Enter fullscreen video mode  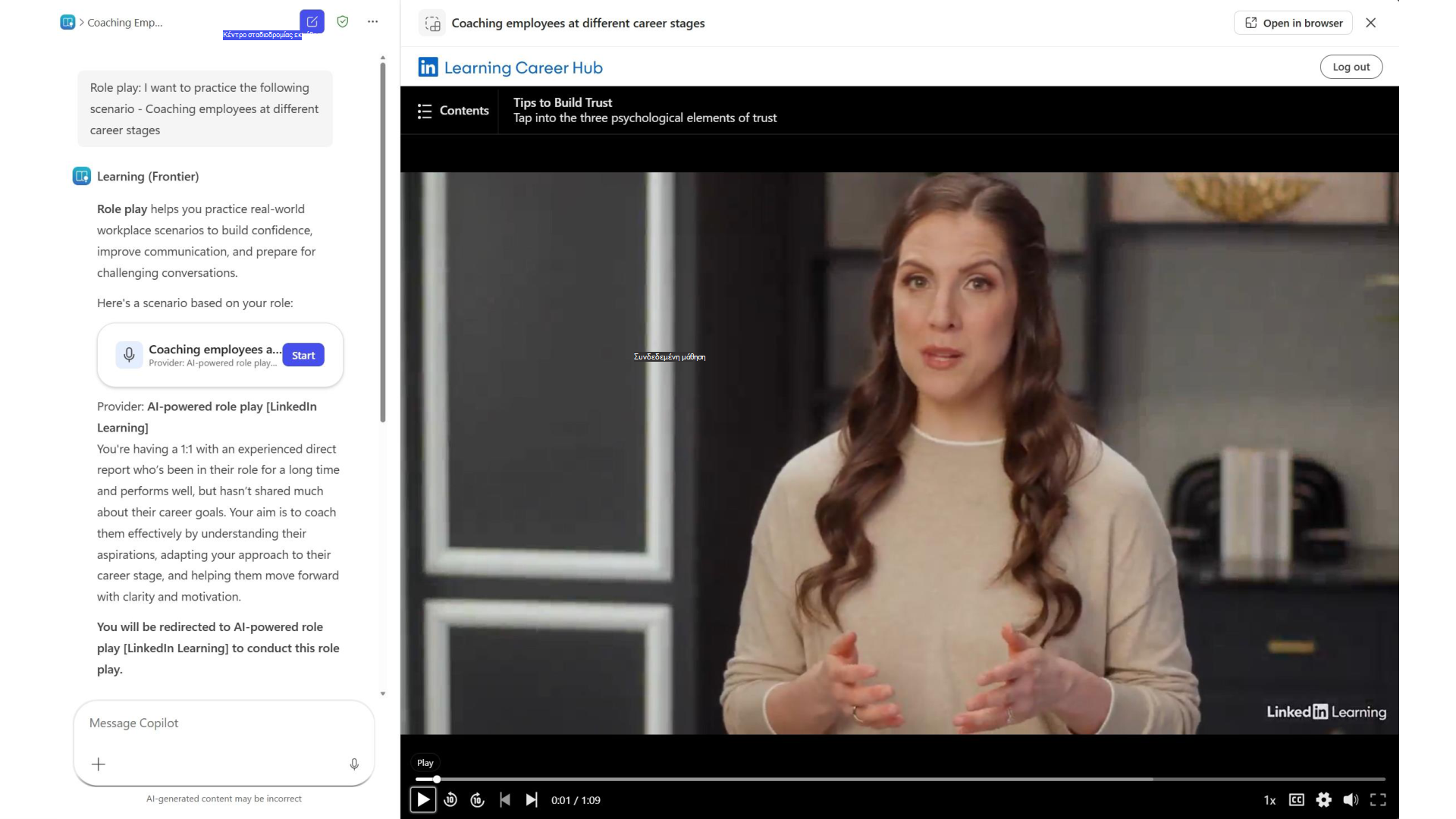click(x=1378, y=799)
